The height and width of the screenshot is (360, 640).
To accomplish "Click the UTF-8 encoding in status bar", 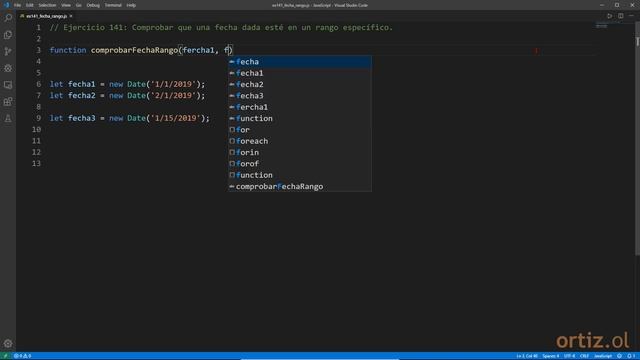I will 569,356.
